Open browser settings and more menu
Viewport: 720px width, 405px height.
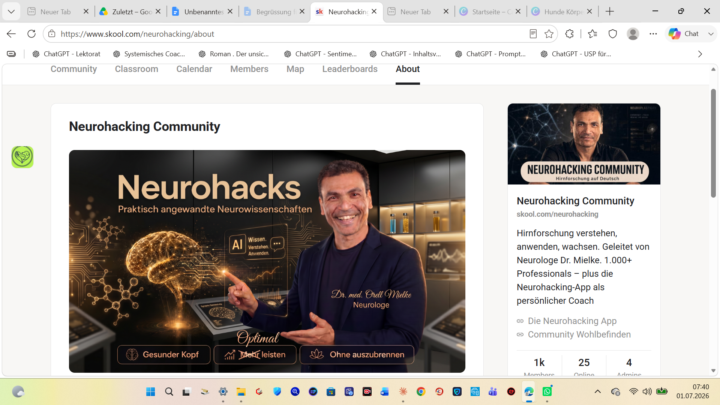pos(653,34)
